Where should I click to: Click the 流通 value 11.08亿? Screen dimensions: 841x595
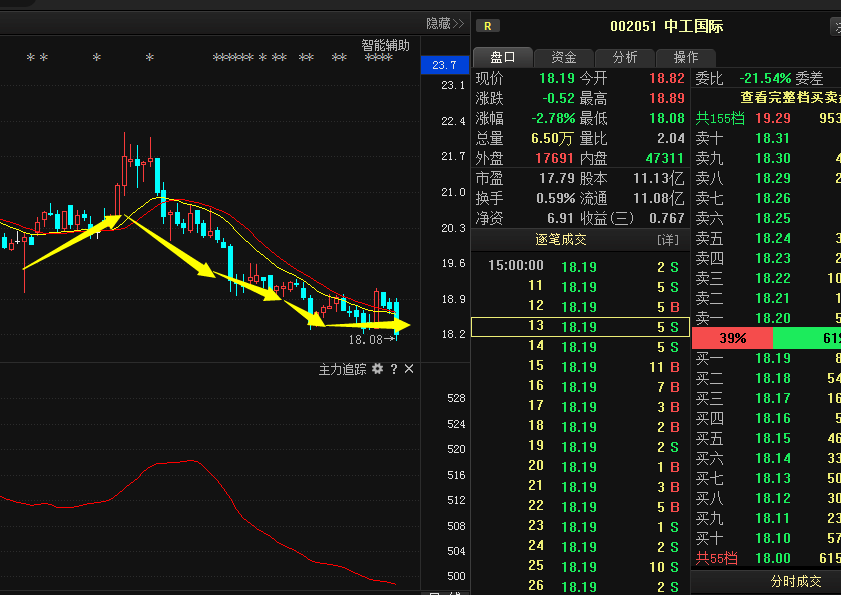659,199
